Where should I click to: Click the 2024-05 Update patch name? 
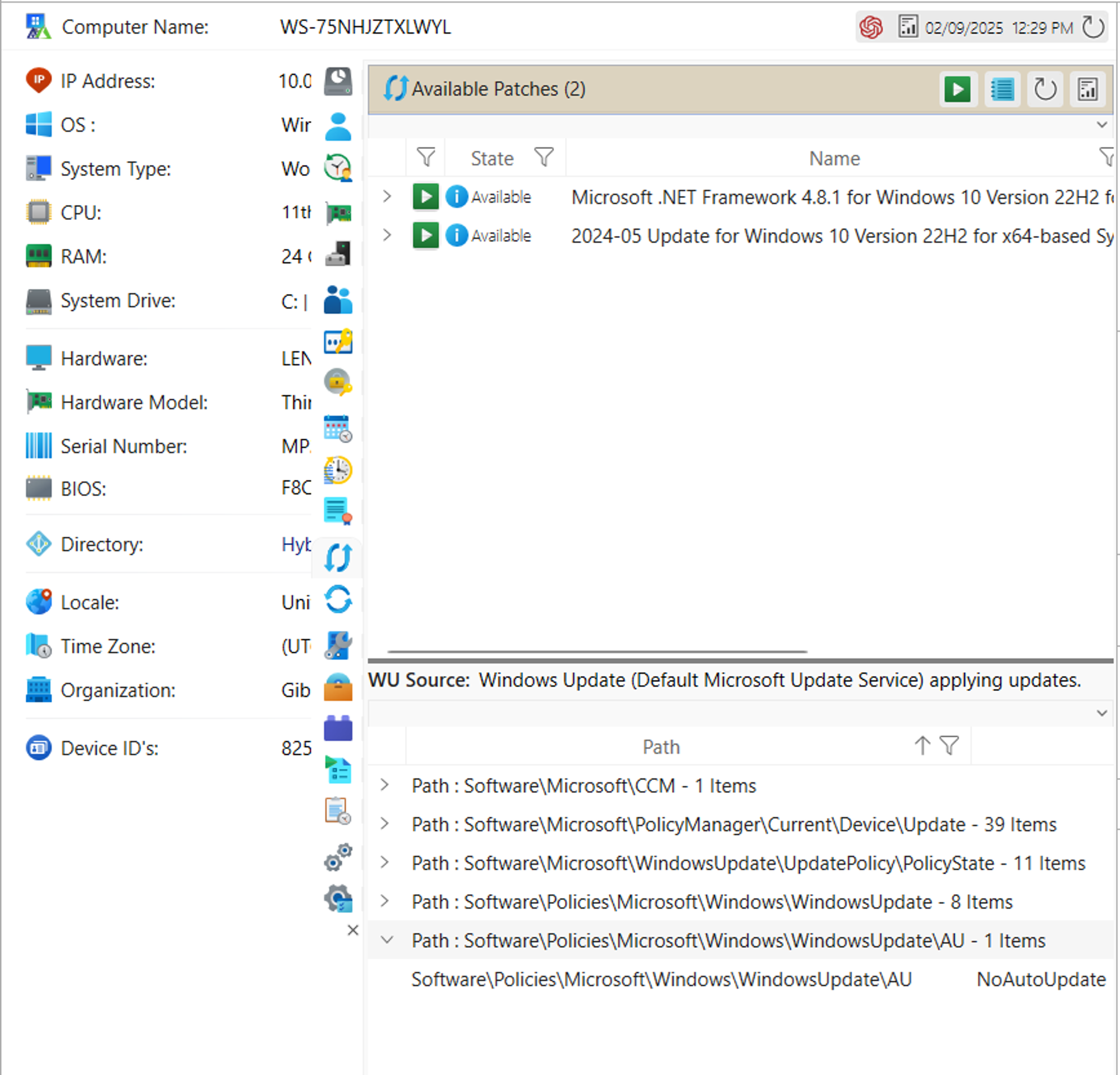[x=842, y=236]
